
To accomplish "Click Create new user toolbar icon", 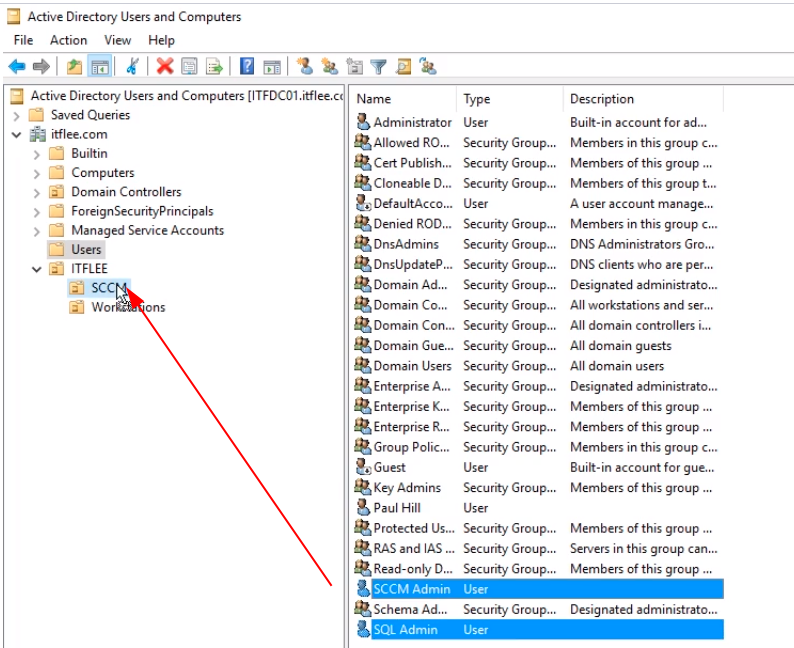I will tap(306, 67).
